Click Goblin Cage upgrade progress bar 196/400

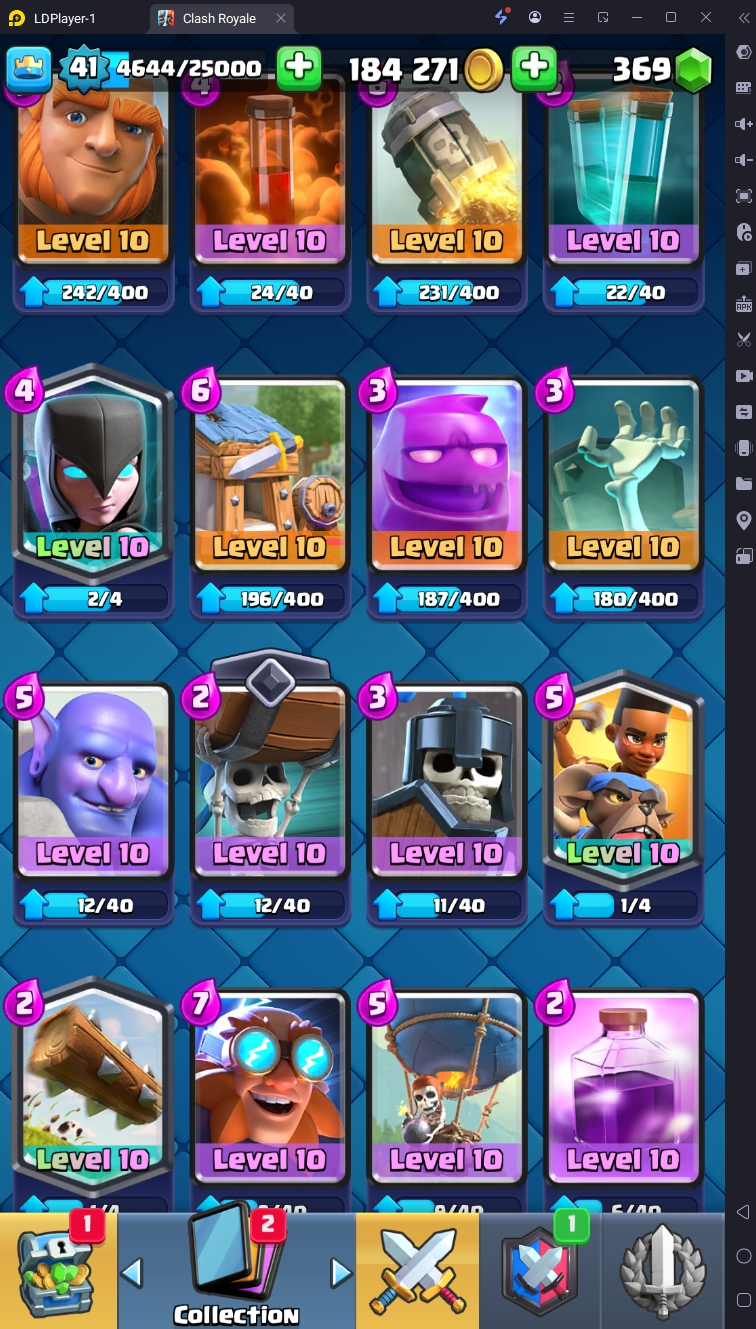(270, 599)
